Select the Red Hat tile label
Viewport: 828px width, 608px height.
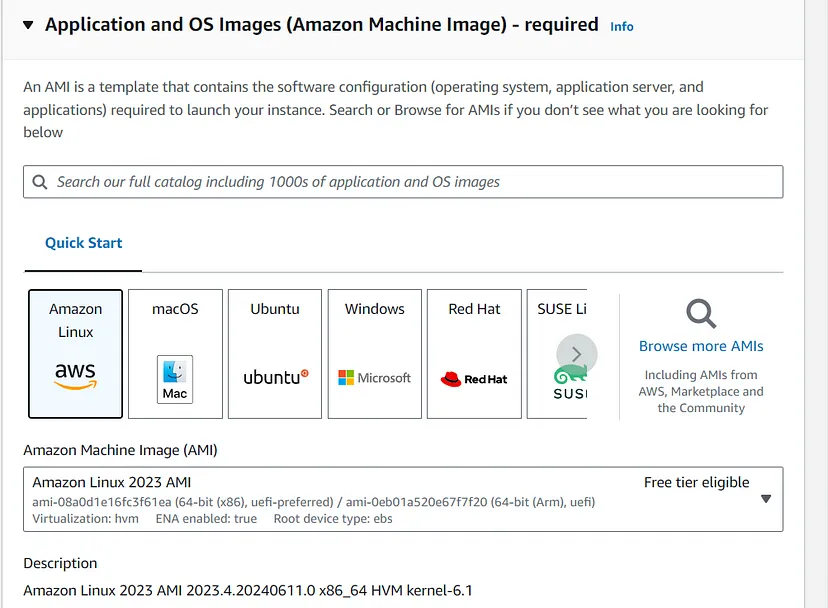click(474, 309)
